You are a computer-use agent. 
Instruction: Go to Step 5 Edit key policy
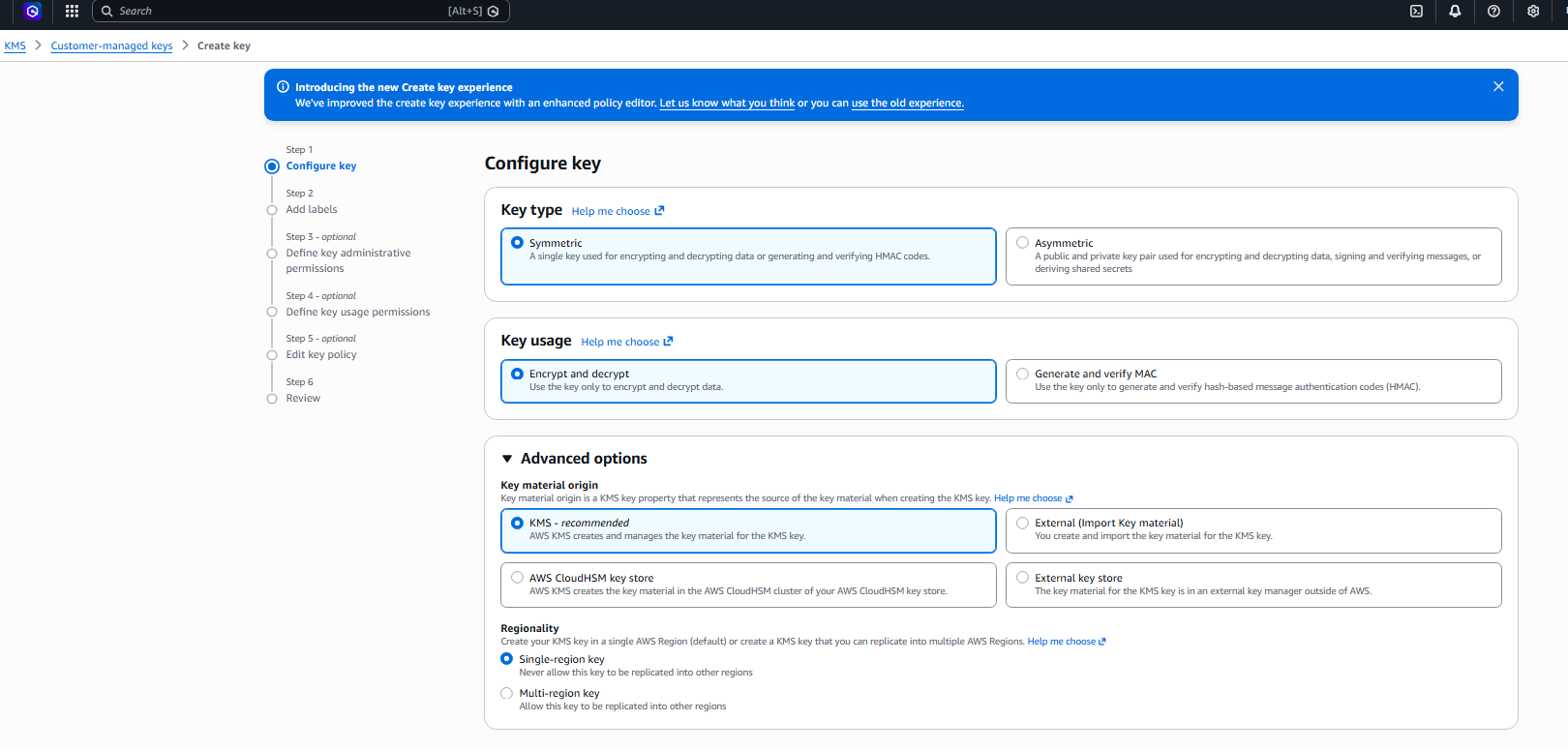[321, 354]
